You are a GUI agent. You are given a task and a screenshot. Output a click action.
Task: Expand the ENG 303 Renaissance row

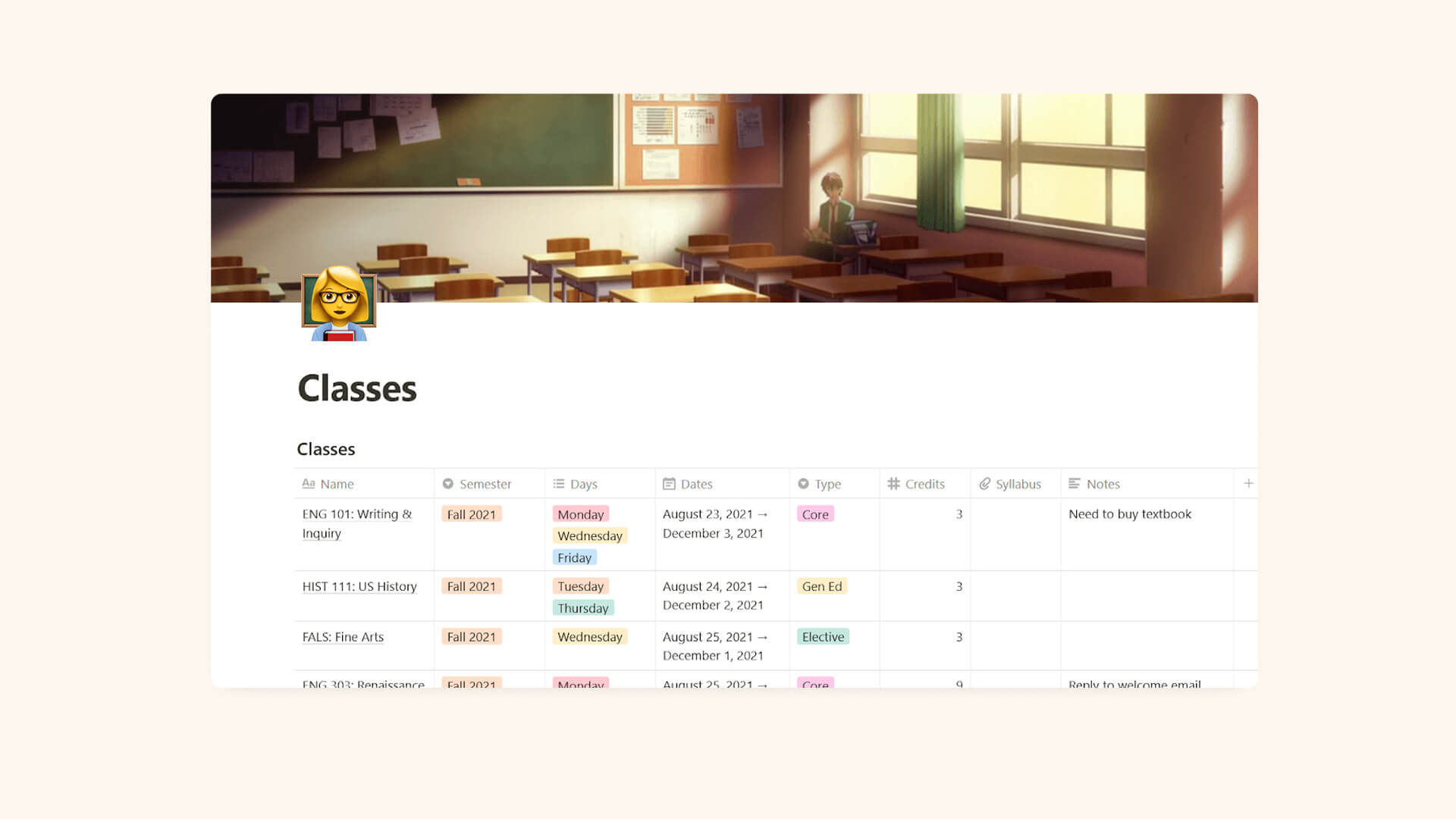coord(364,683)
